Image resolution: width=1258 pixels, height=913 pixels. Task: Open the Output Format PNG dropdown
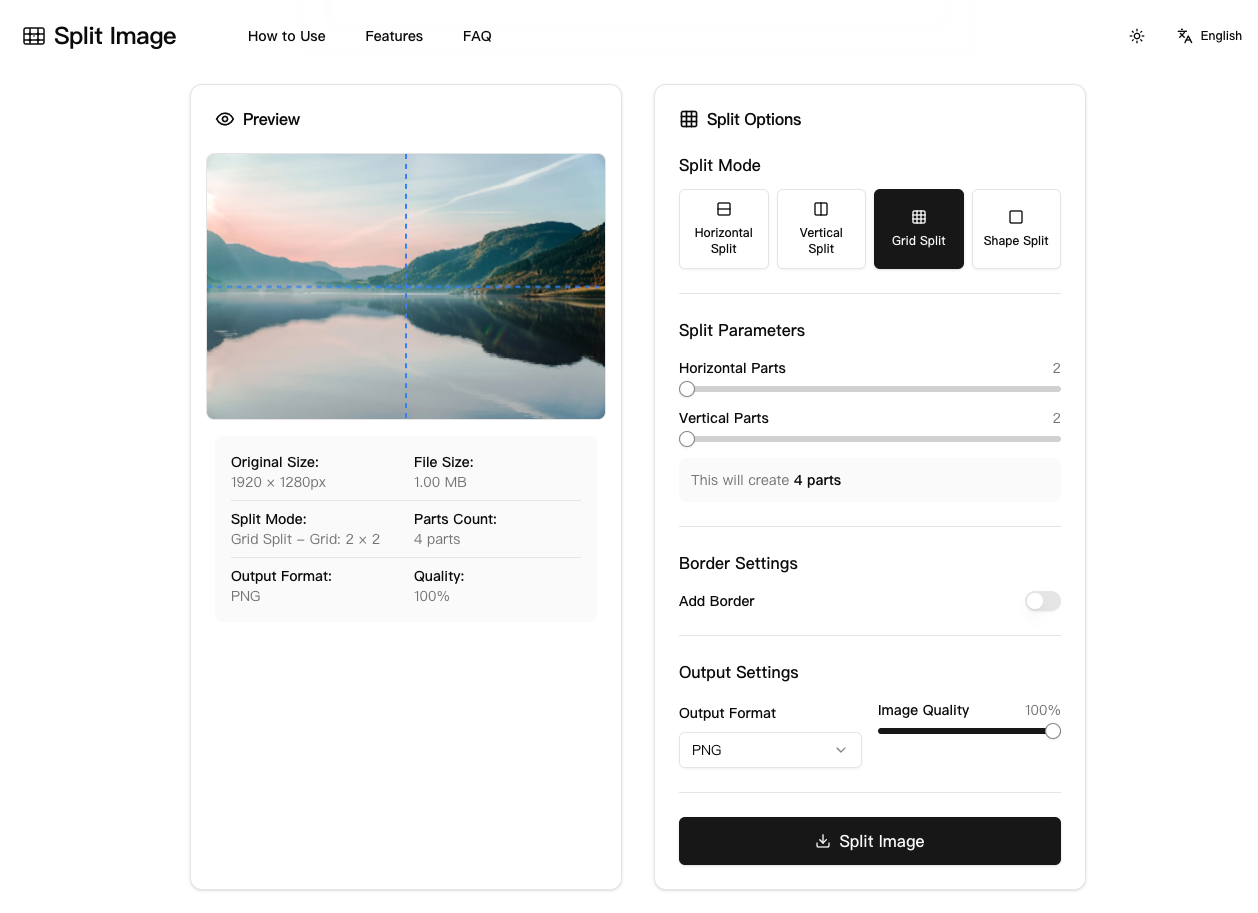(770, 750)
